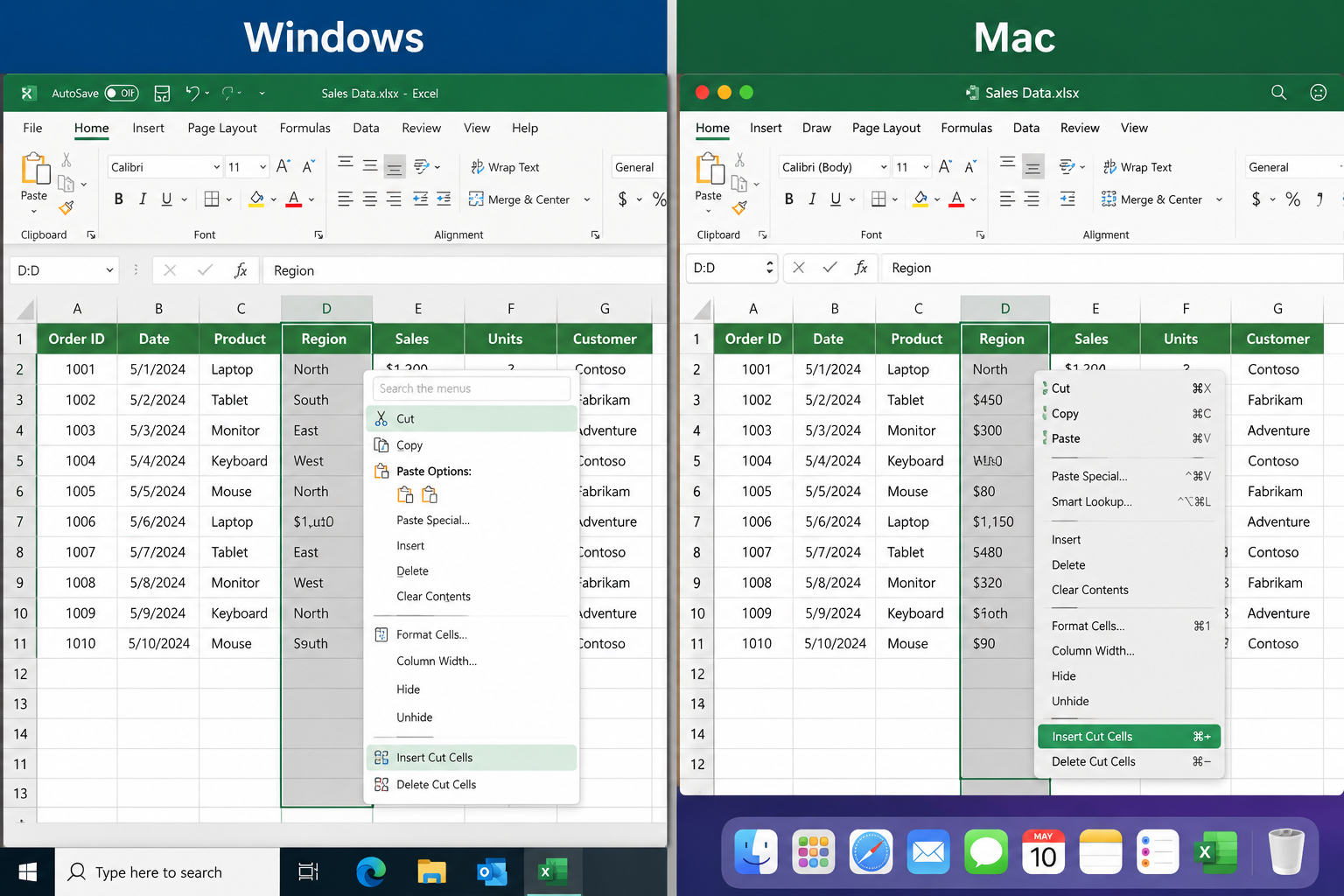
Task: Click Safari compass icon in Mac dock
Action: tap(871, 851)
